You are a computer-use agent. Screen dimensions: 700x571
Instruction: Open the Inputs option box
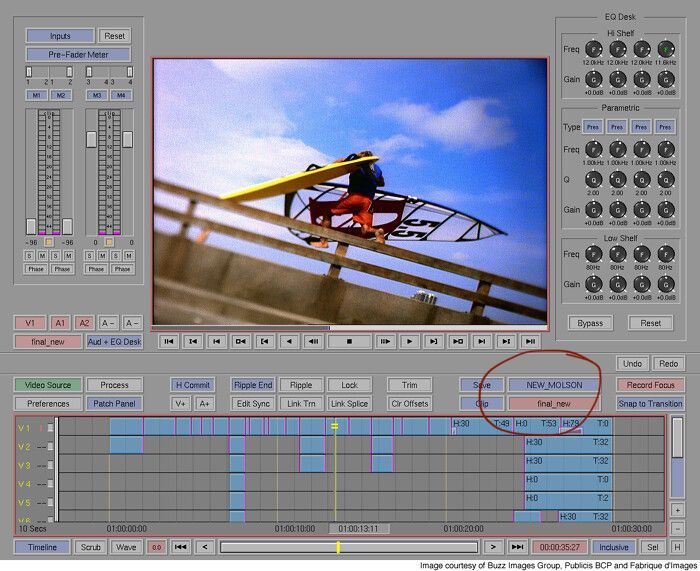60,36
